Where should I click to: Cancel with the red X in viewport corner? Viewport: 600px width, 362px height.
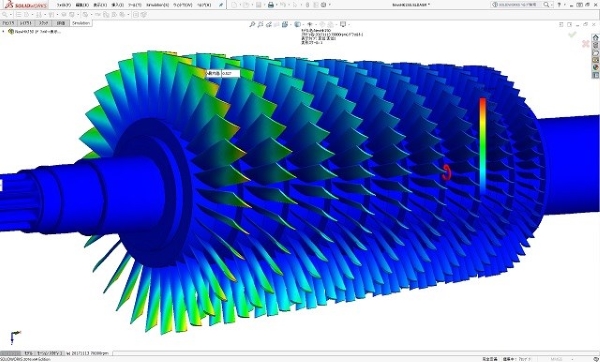(585, 44)
